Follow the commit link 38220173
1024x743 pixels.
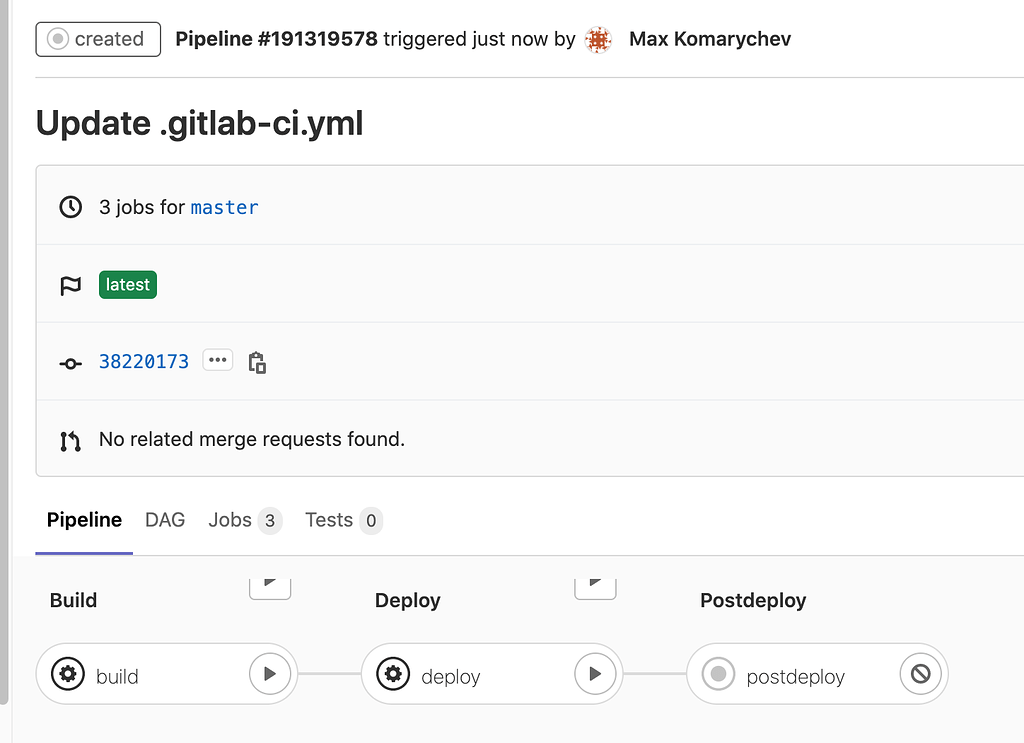[x=144, y=362]
